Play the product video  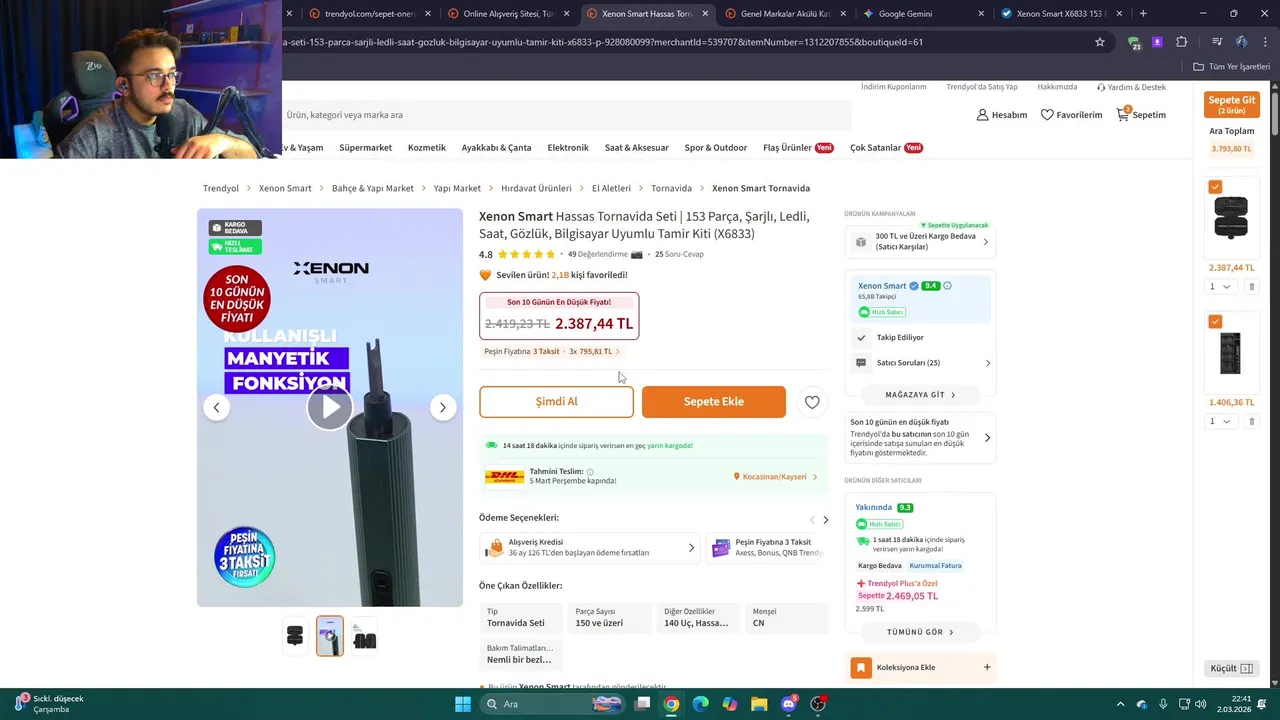(x=329, y=407)
